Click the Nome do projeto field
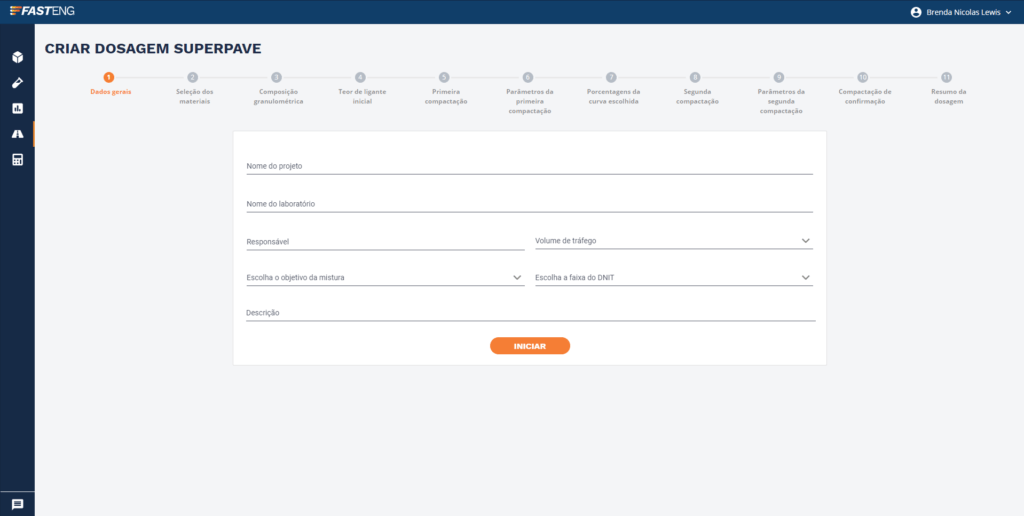This screenshot has width=1024, height=516. pos(529,165)
